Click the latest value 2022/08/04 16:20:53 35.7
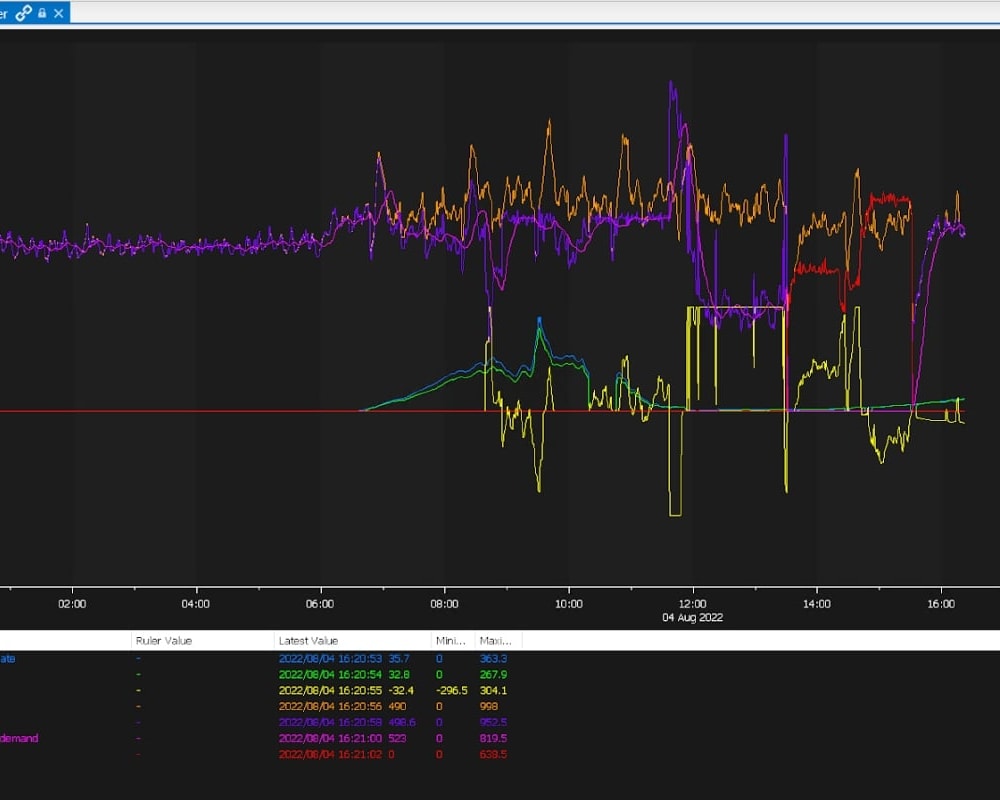 click(x=344, y=658)
